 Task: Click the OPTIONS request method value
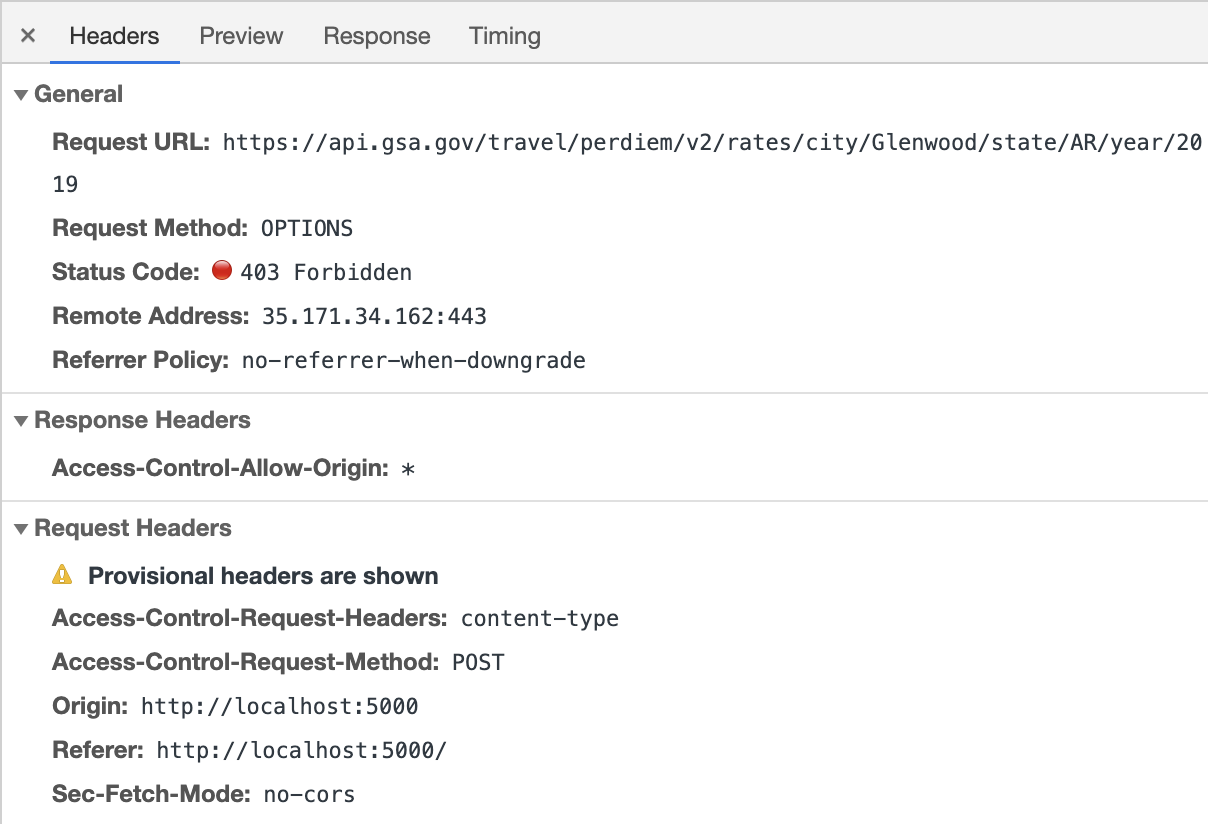(307, 228)
